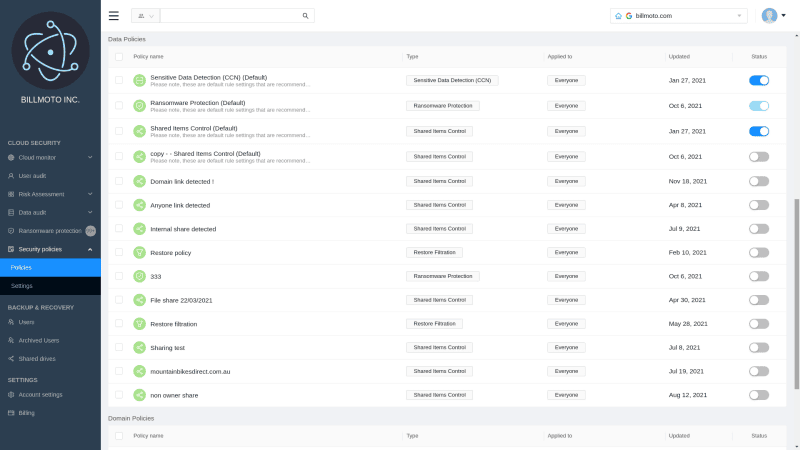Select the checkbox for Restore filtration
Screen dimensions: 800x450
(119, 323)
